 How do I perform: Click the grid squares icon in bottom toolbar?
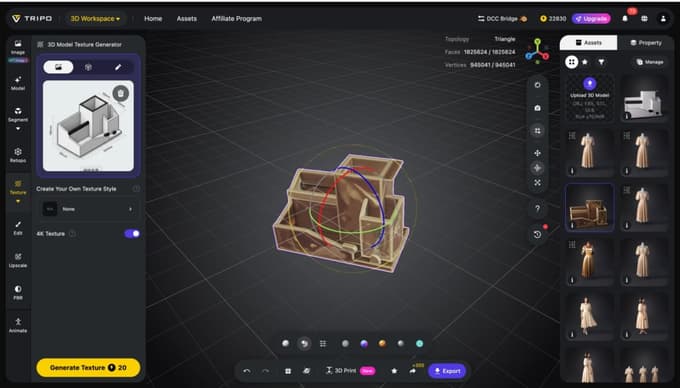pyautogui.click(x=288, y=371)
